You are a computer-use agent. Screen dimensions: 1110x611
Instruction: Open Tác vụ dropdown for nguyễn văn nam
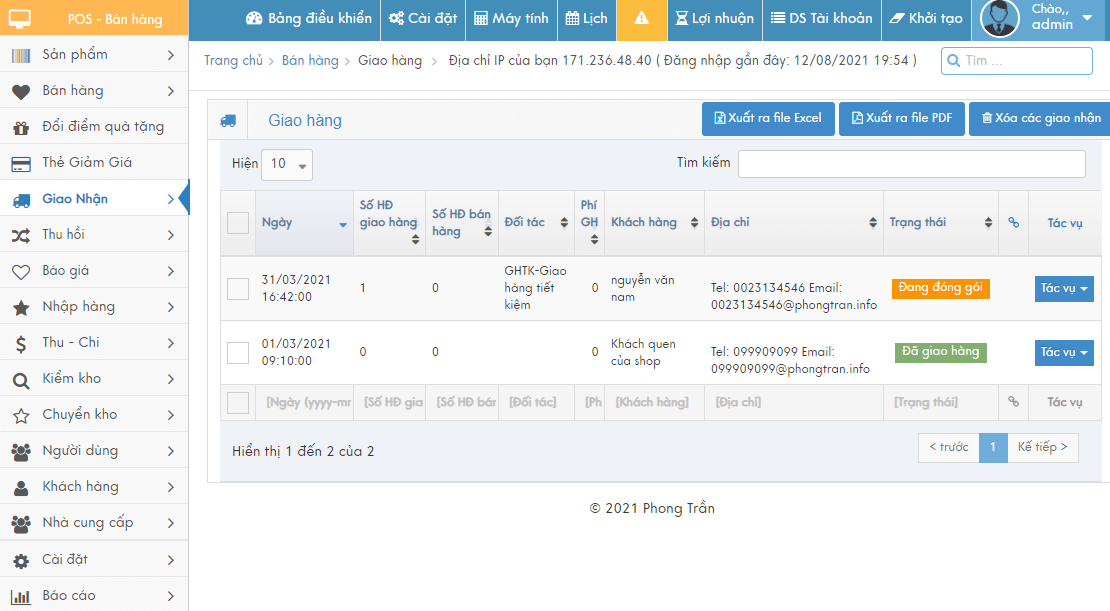tap(1063, 289)
